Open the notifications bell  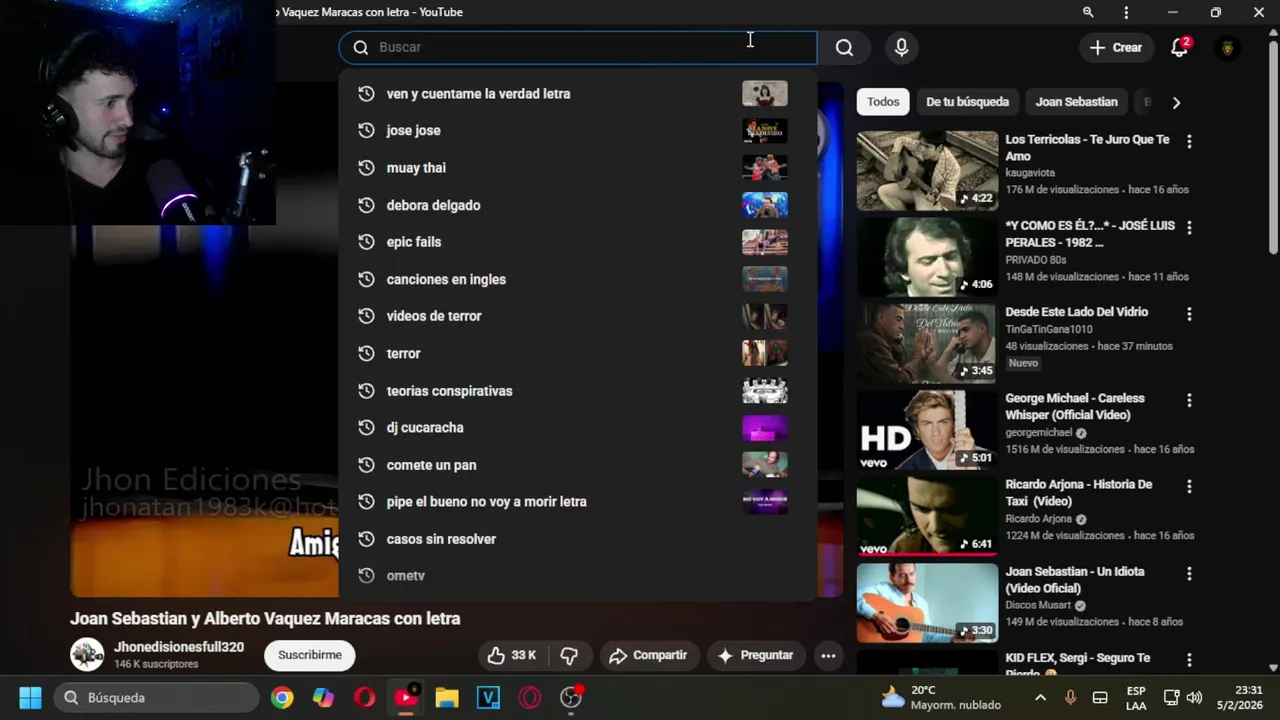point(1180,47)
